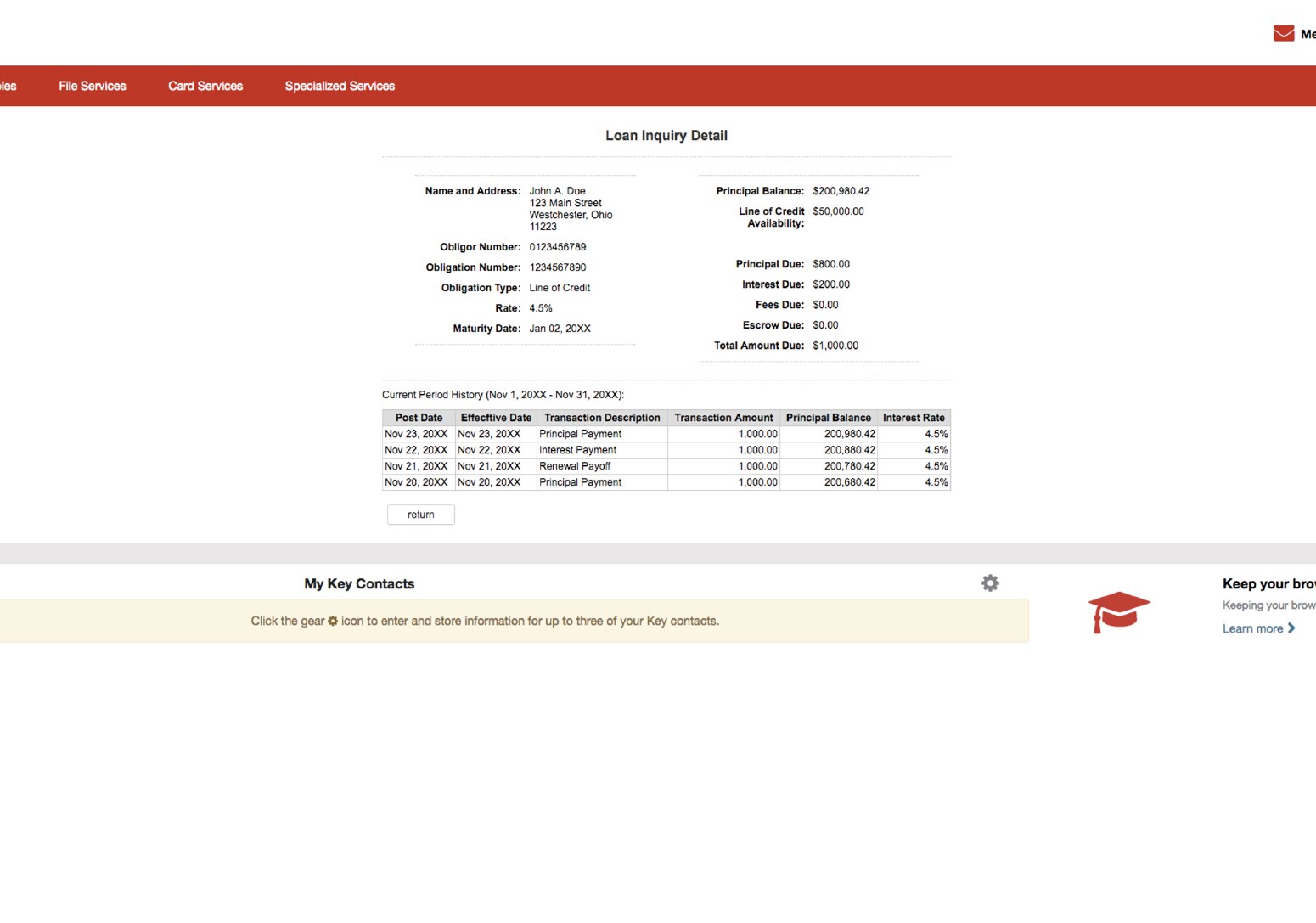Image resolution: width=1316 pixels, height=923 pixels.
Task: Select the Renewal Payoff transaction row
Action: coord(575,465)
